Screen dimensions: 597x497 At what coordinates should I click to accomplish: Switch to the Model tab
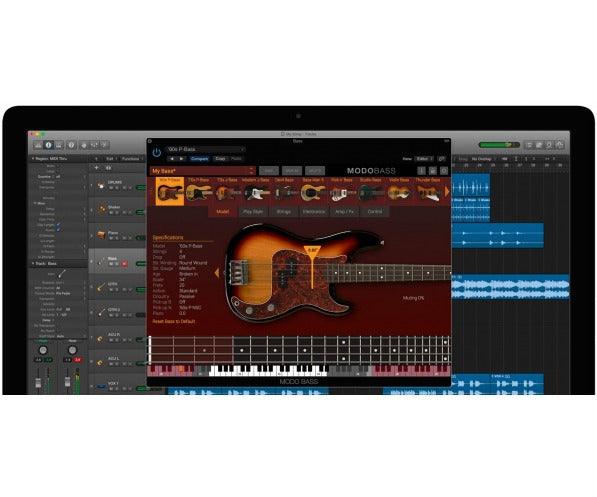(x=223, y=211)
